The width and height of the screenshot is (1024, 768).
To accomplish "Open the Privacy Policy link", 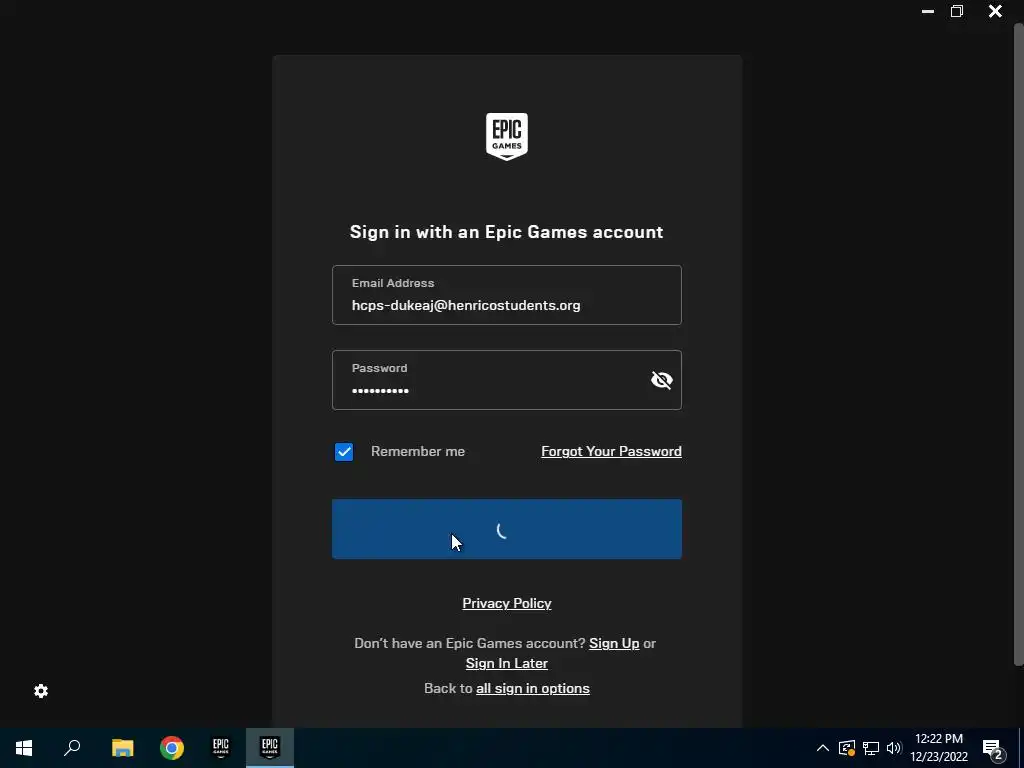I will pyautogui.click(x=507, y=603).
